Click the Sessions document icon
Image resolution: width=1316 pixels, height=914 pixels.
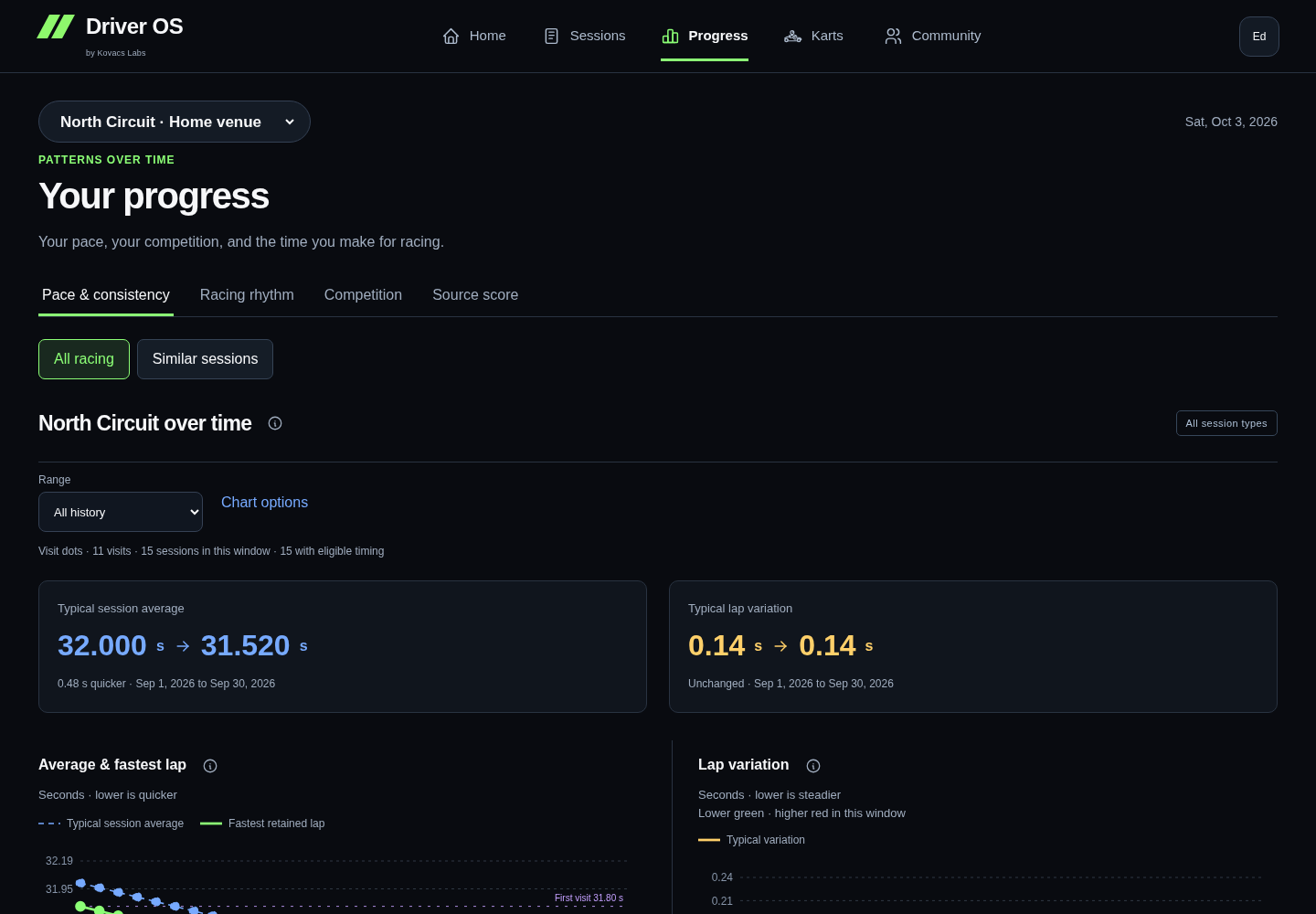click(551, 36)
